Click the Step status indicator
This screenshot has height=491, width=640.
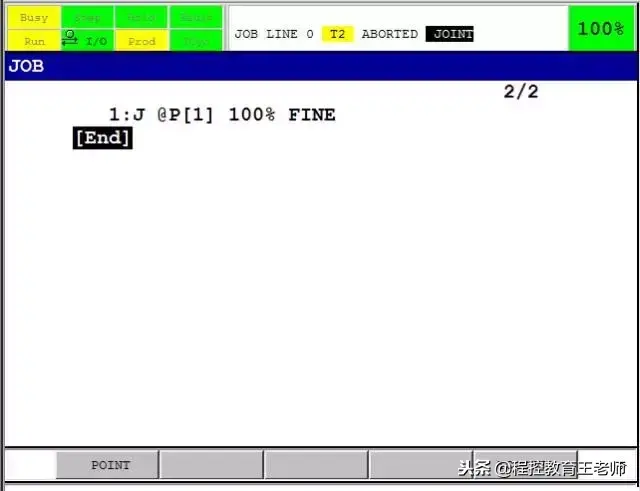click(87, 18)
